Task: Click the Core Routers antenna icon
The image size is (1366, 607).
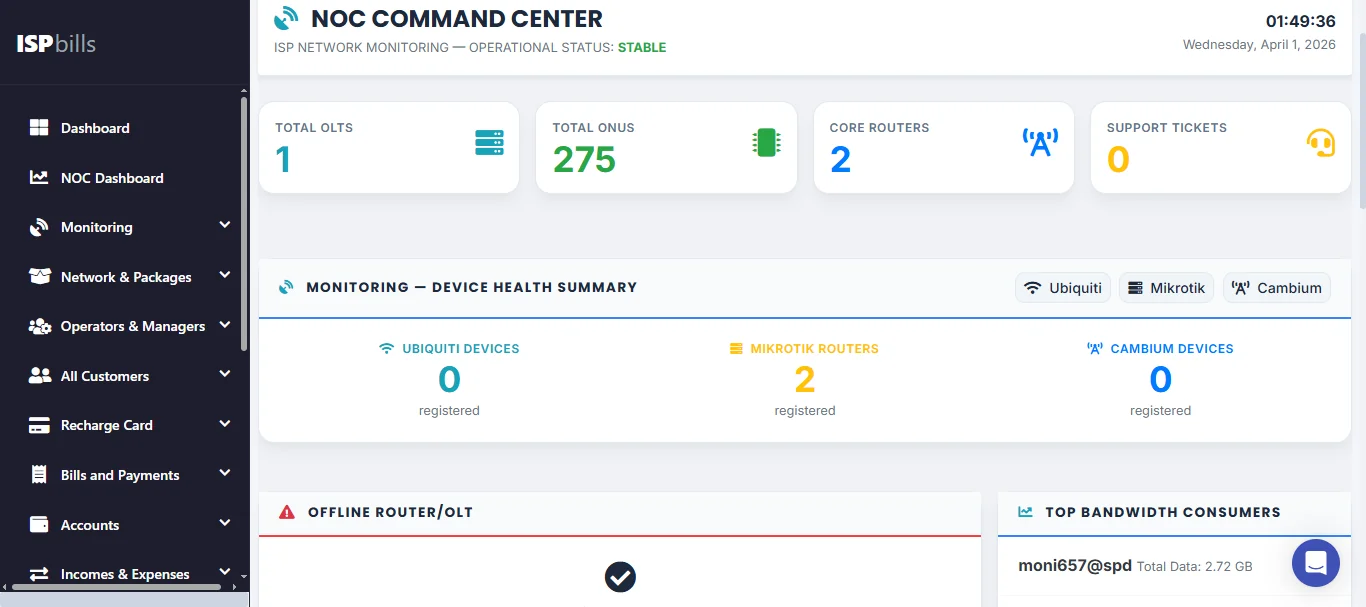Action: [1040, 142]
